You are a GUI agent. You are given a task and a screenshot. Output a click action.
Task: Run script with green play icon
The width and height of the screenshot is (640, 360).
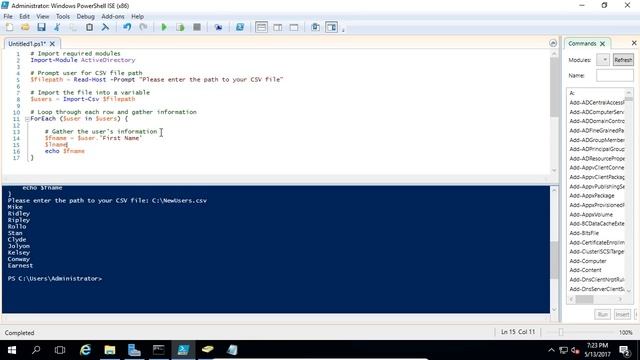[x=164, y=27]
